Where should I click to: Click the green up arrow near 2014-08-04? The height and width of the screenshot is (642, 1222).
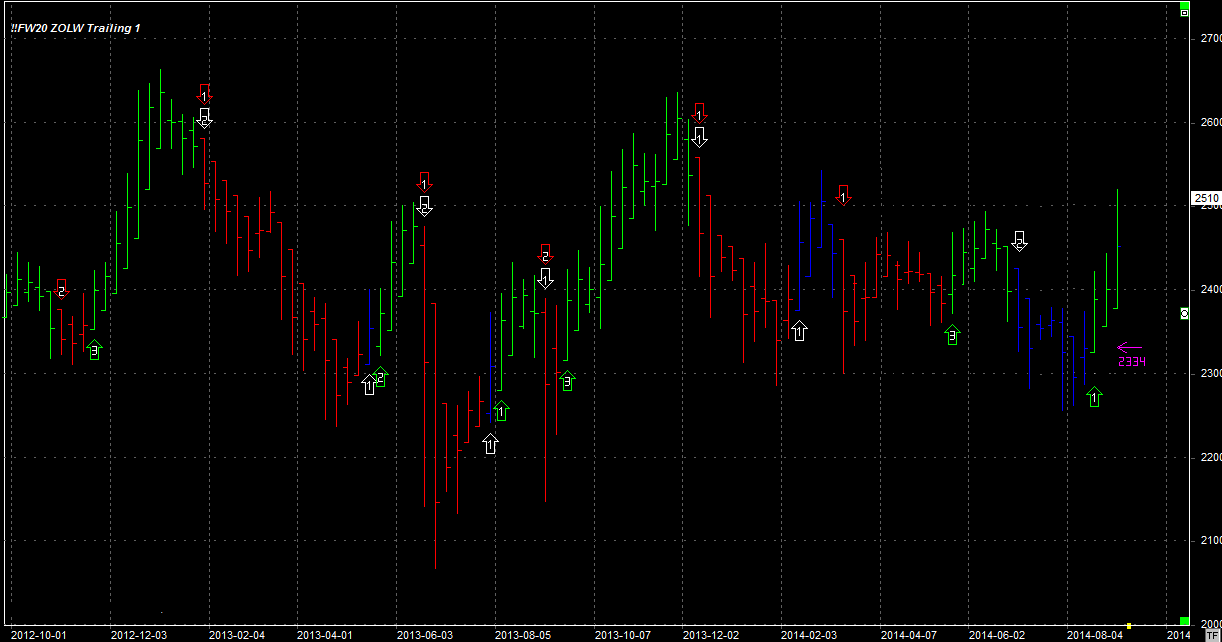click(x=1094, y=397)
